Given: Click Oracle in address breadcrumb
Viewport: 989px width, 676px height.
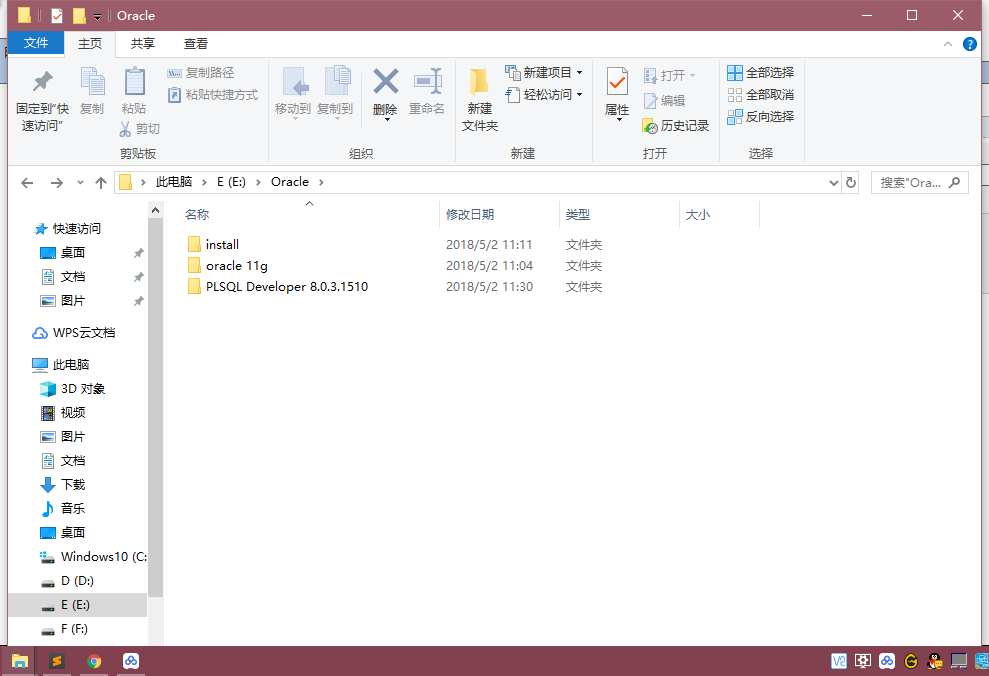Looking at the screenshot, I should coord(290,182).
